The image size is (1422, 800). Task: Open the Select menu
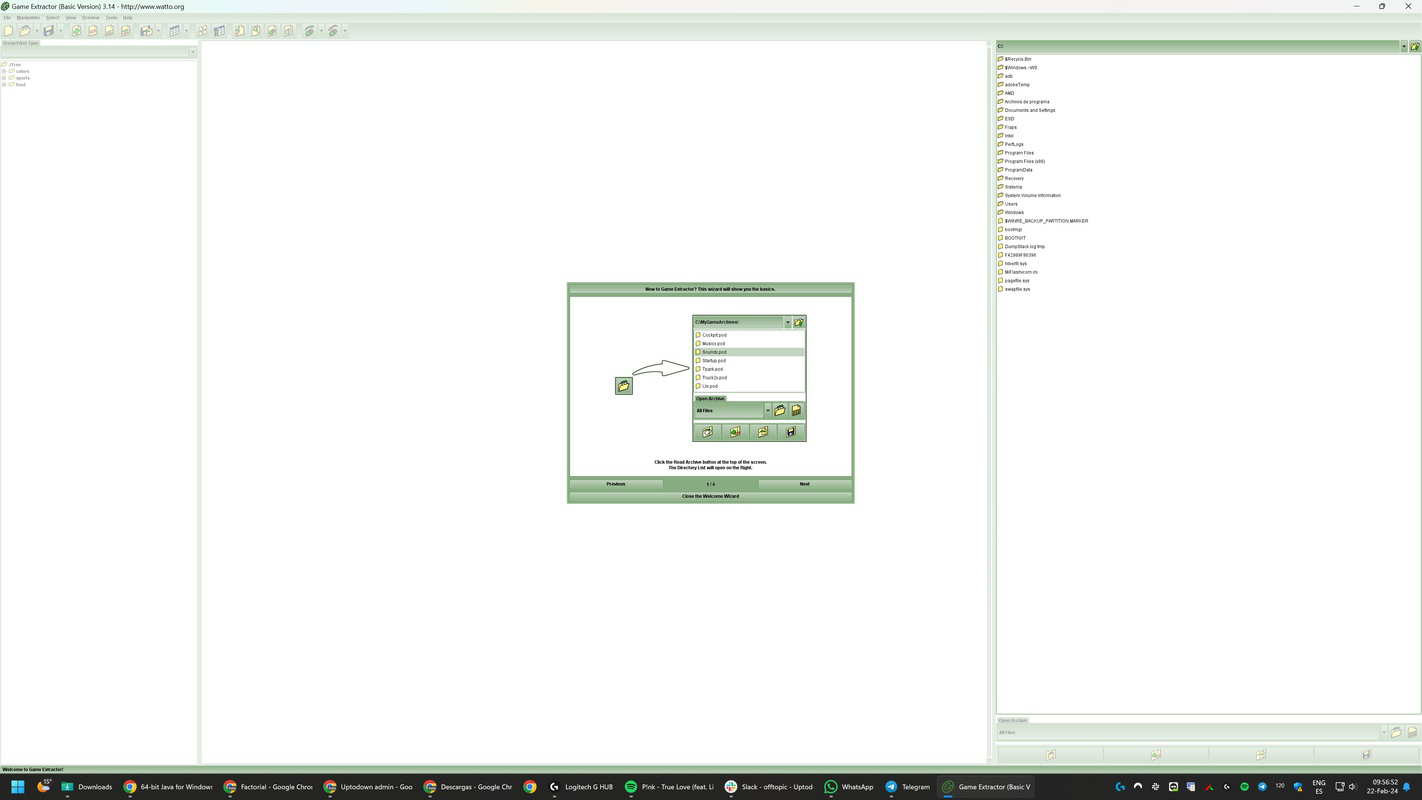[53, 17]
